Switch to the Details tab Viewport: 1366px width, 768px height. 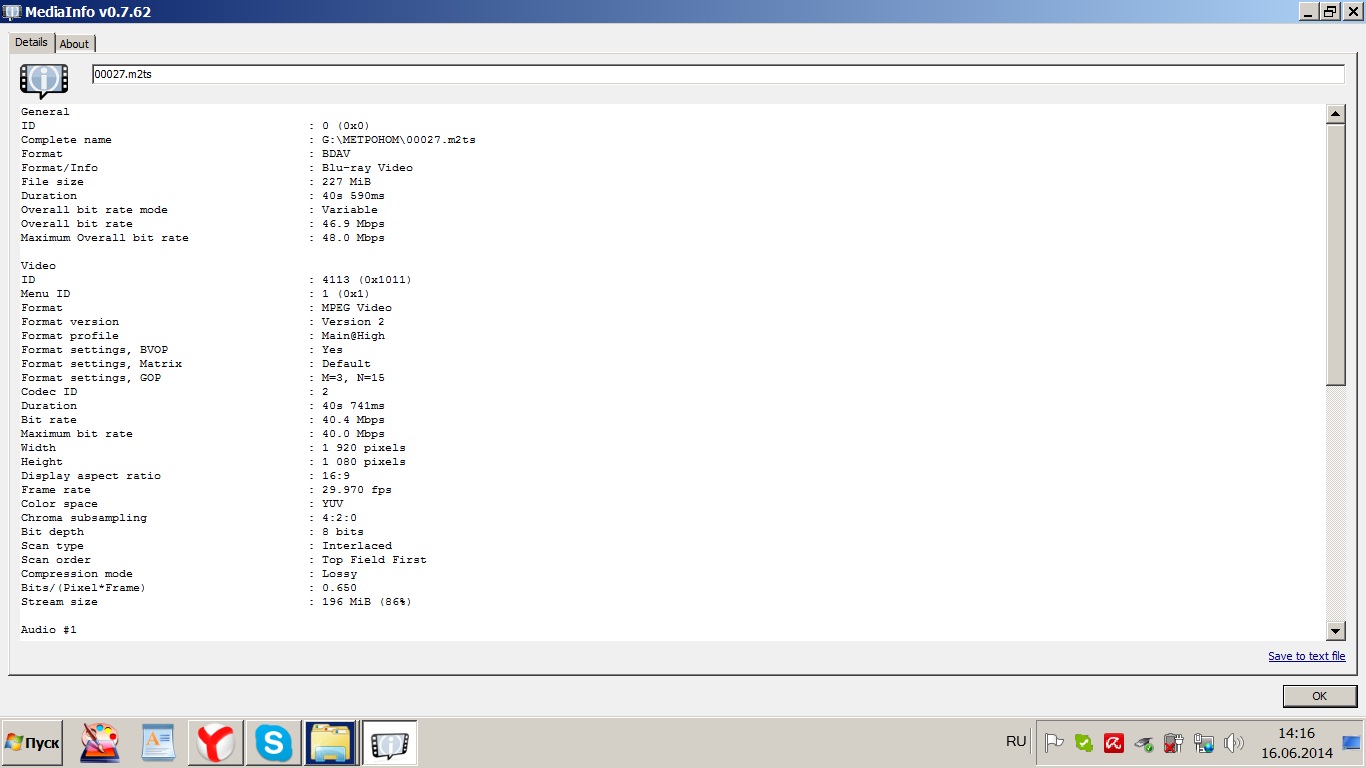click(x=31, y=43)
